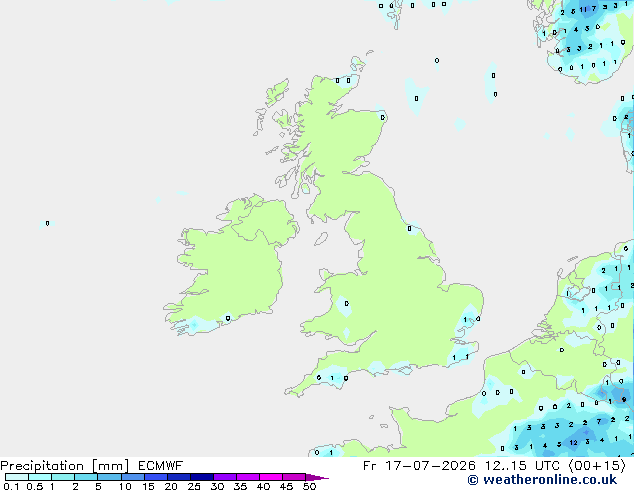Click the 'Fr 17-07-2026' date text
This screenshot has height=490, width=634.
[x=419, y=466]
